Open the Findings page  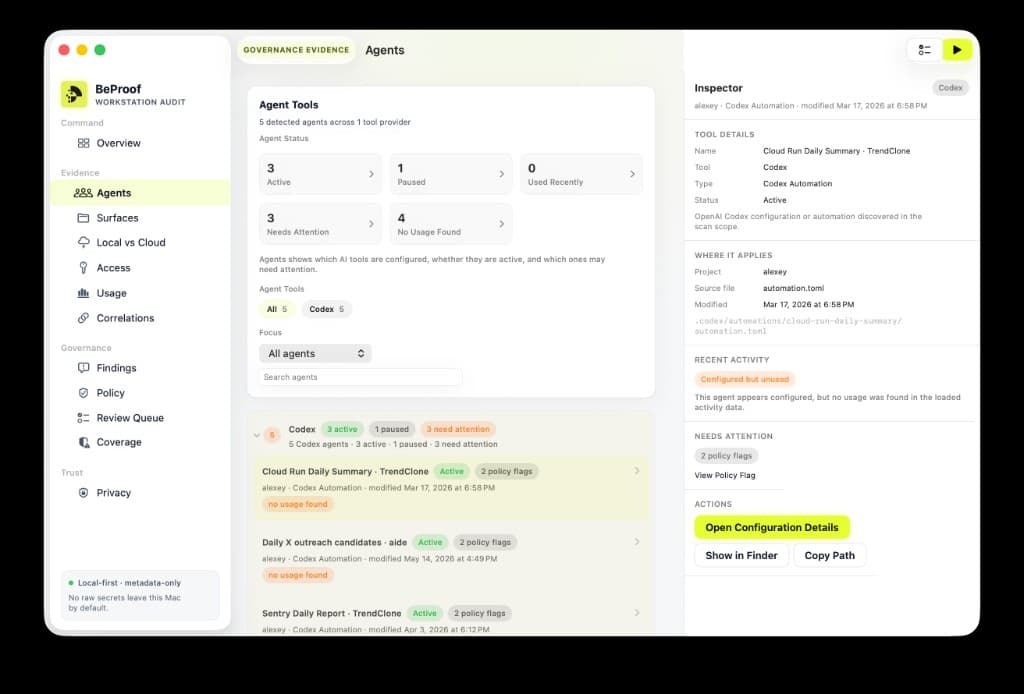pyautogui.click(x=116, y=368)
